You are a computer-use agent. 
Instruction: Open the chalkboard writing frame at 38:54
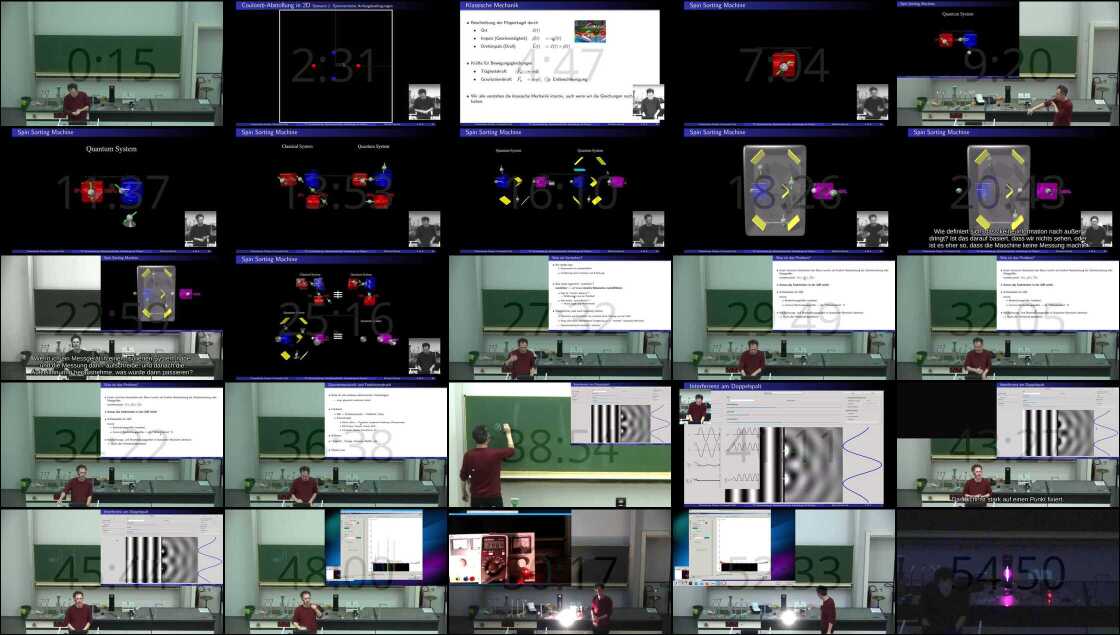pos(559,444)
